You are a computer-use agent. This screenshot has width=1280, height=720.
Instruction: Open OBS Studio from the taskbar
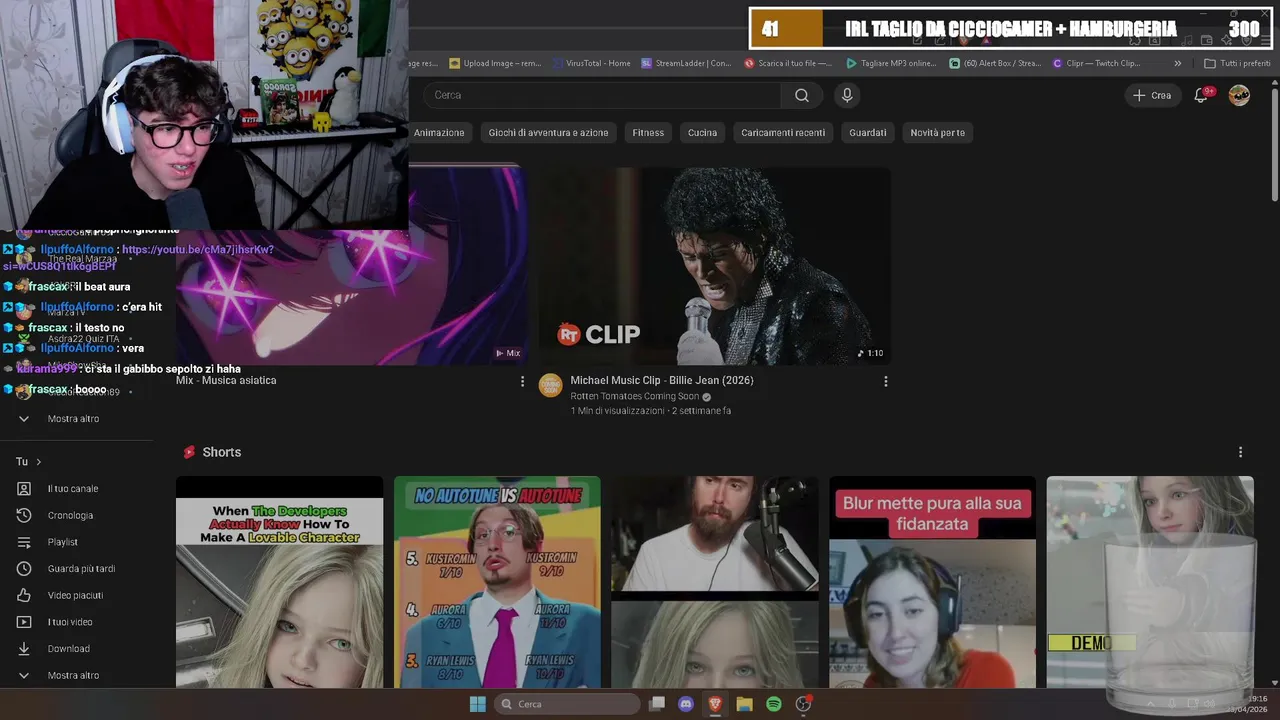point(803,704)
